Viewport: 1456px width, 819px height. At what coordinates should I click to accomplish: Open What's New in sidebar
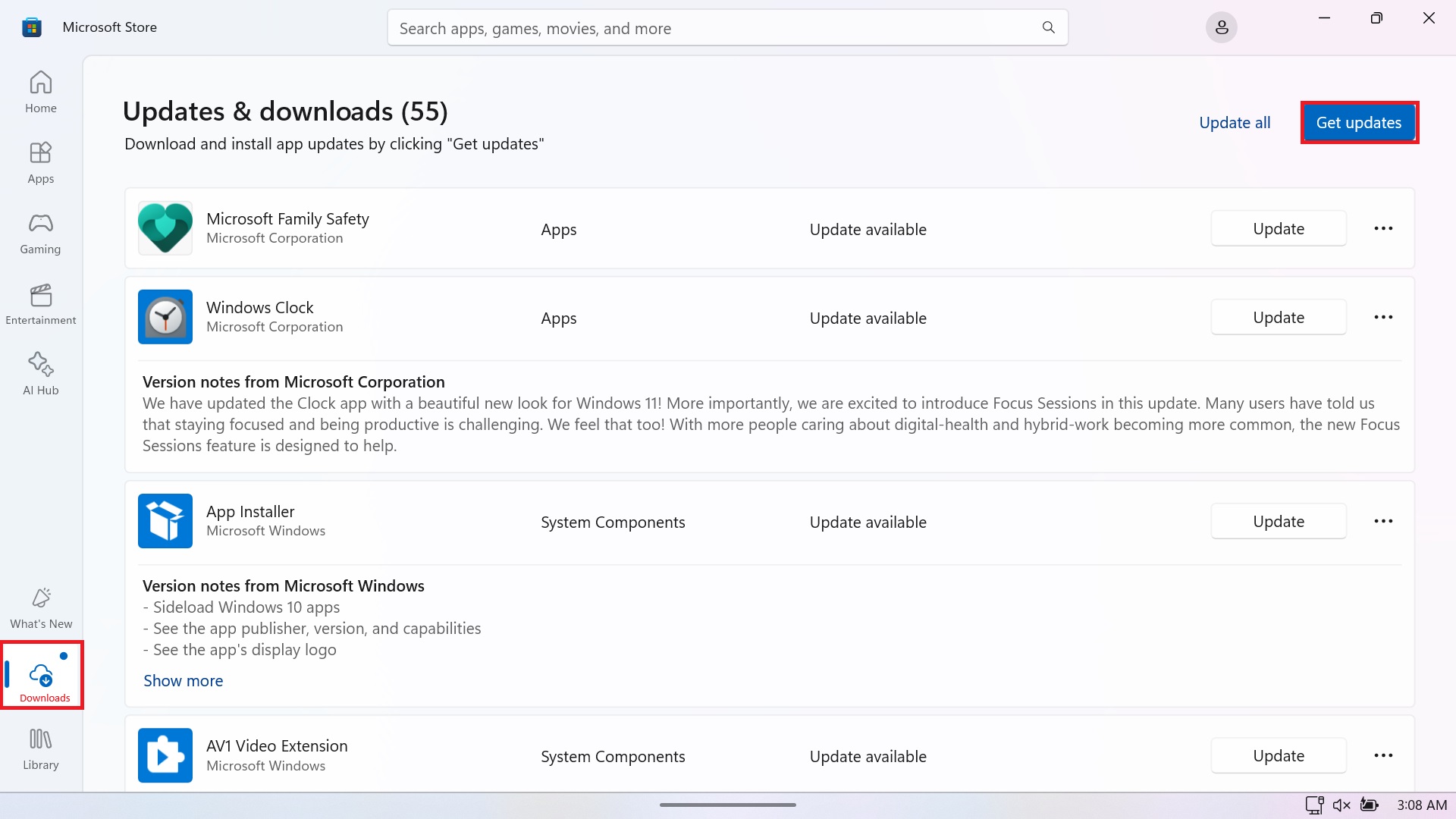click(41, 608)
